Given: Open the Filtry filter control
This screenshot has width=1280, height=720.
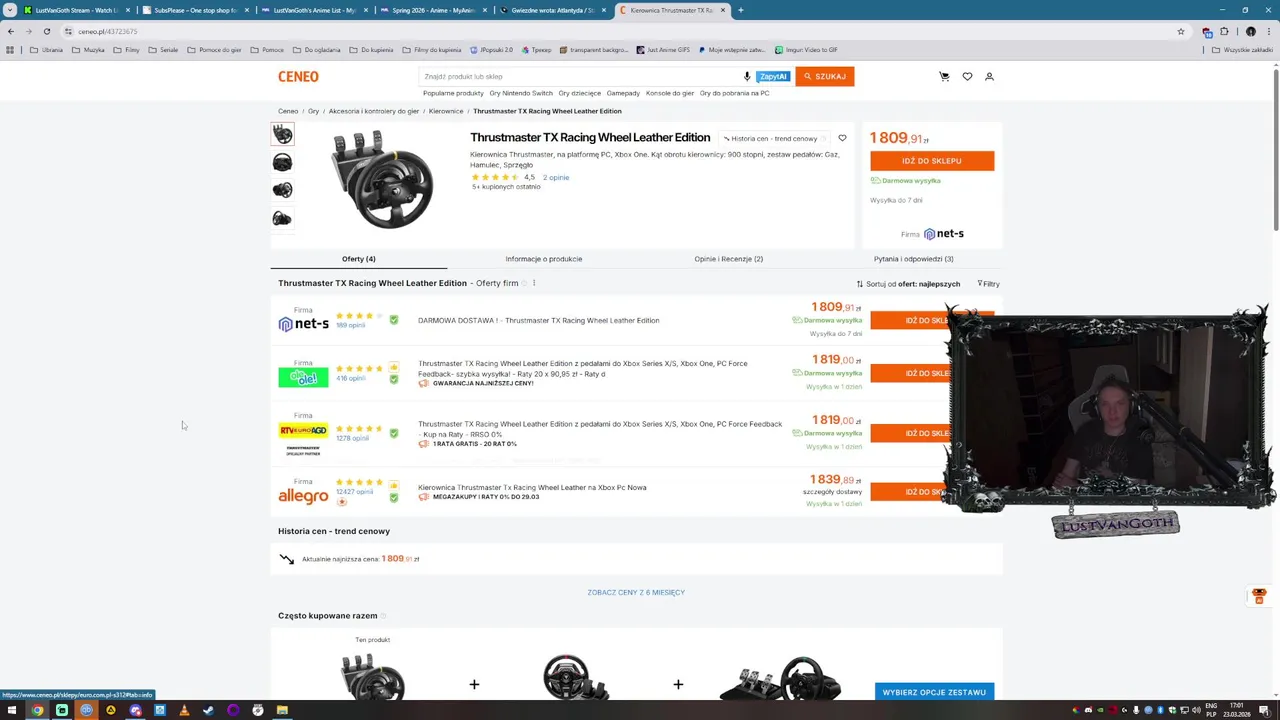Looking at the screenshot, I should (x=988, y=284).
